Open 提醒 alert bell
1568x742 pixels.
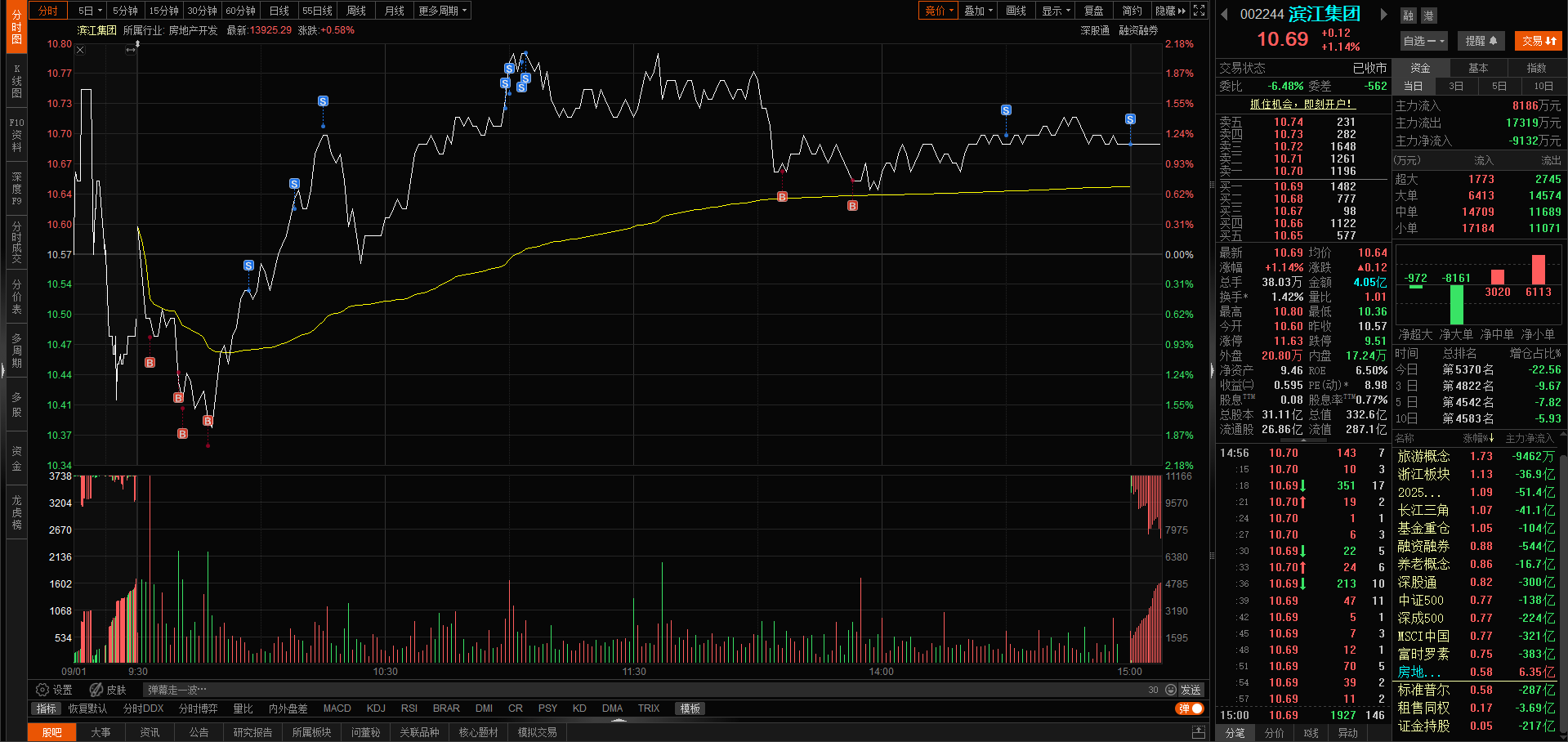tap(1481, 41)
